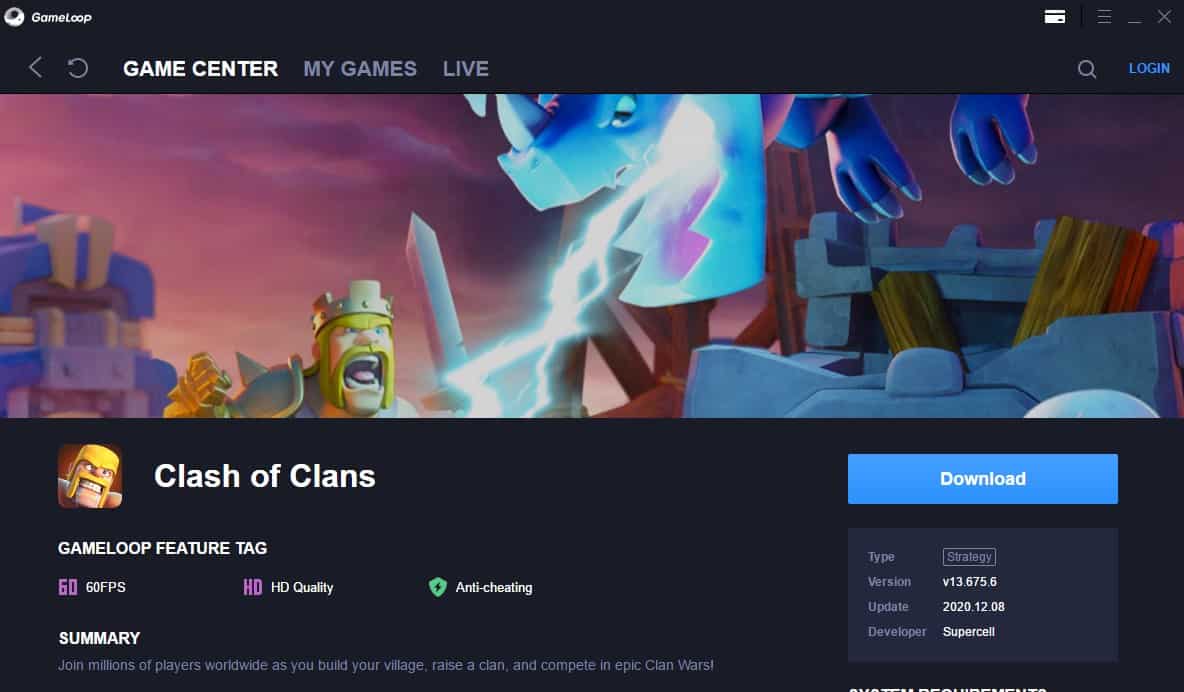The width and height of the screenshot is (1184, 692).
Task: Click the Clash of Clans banner image
Action: pyautogui.click(x=592, y=255)
